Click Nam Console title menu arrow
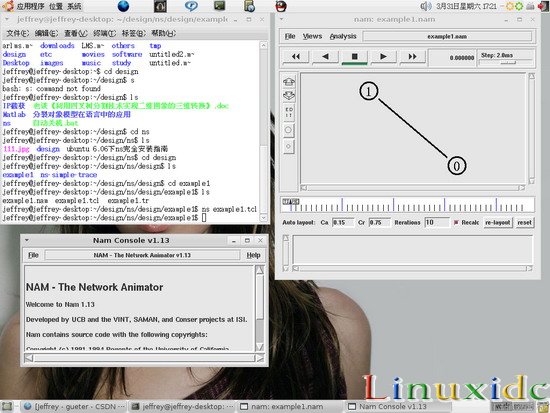Screen dimensions: 550x413 tap(27, 240)
